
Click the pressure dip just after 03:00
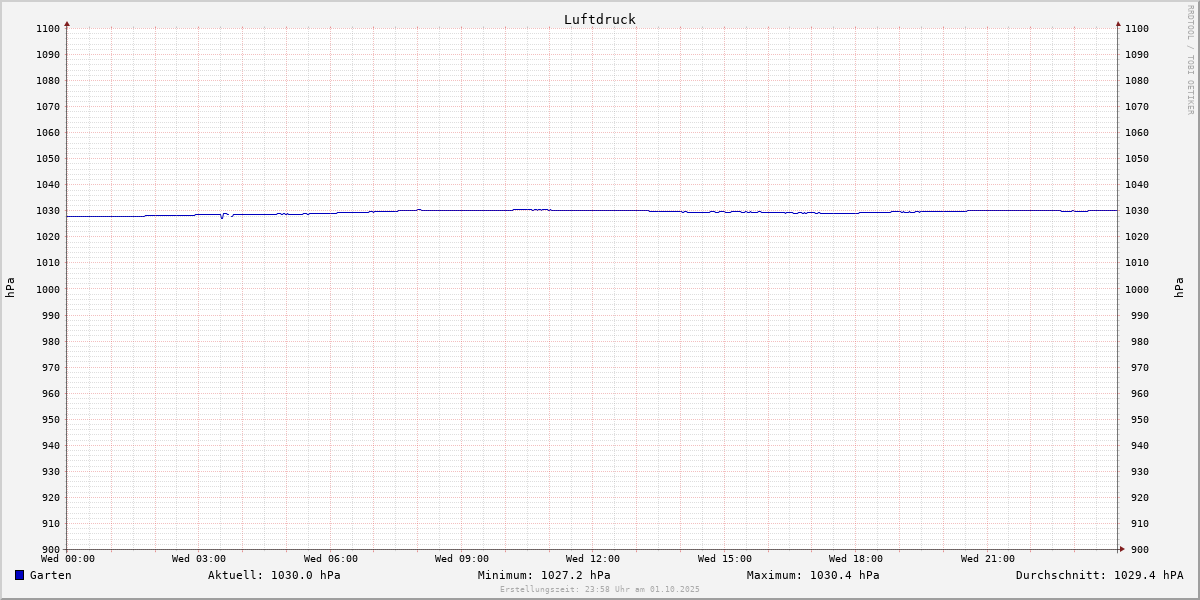pyautogui.click(x=222, y=217)
